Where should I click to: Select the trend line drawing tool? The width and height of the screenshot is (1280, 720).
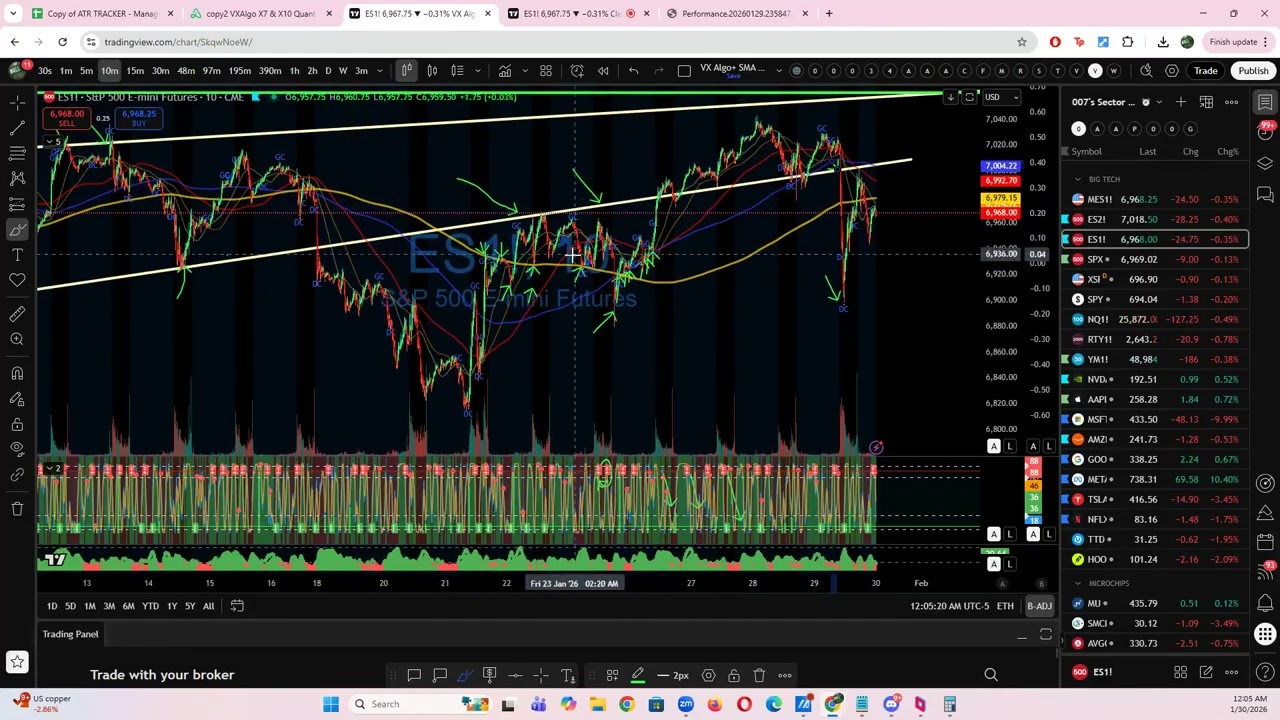pos(17,128)
